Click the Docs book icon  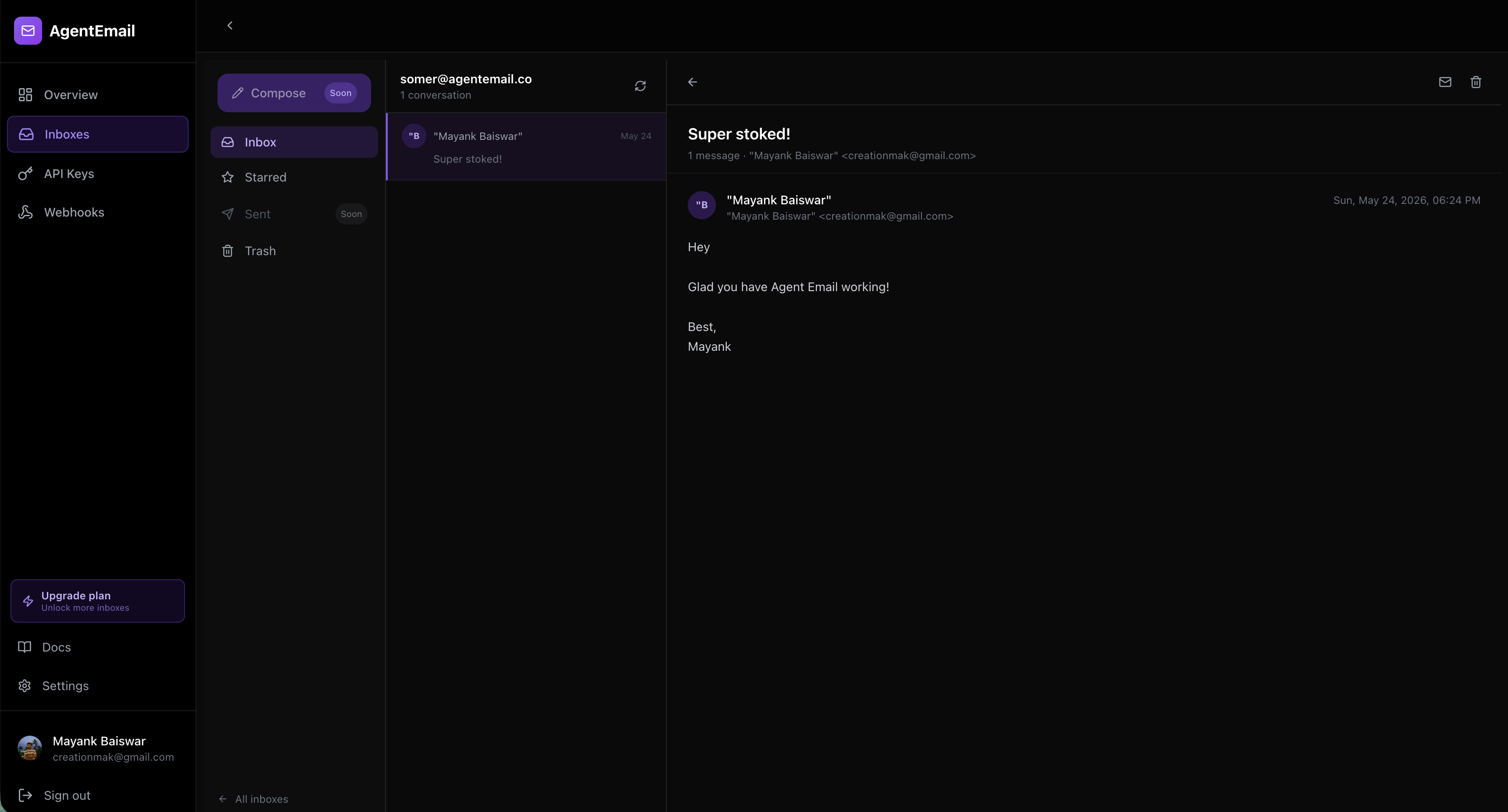(25, 647)
